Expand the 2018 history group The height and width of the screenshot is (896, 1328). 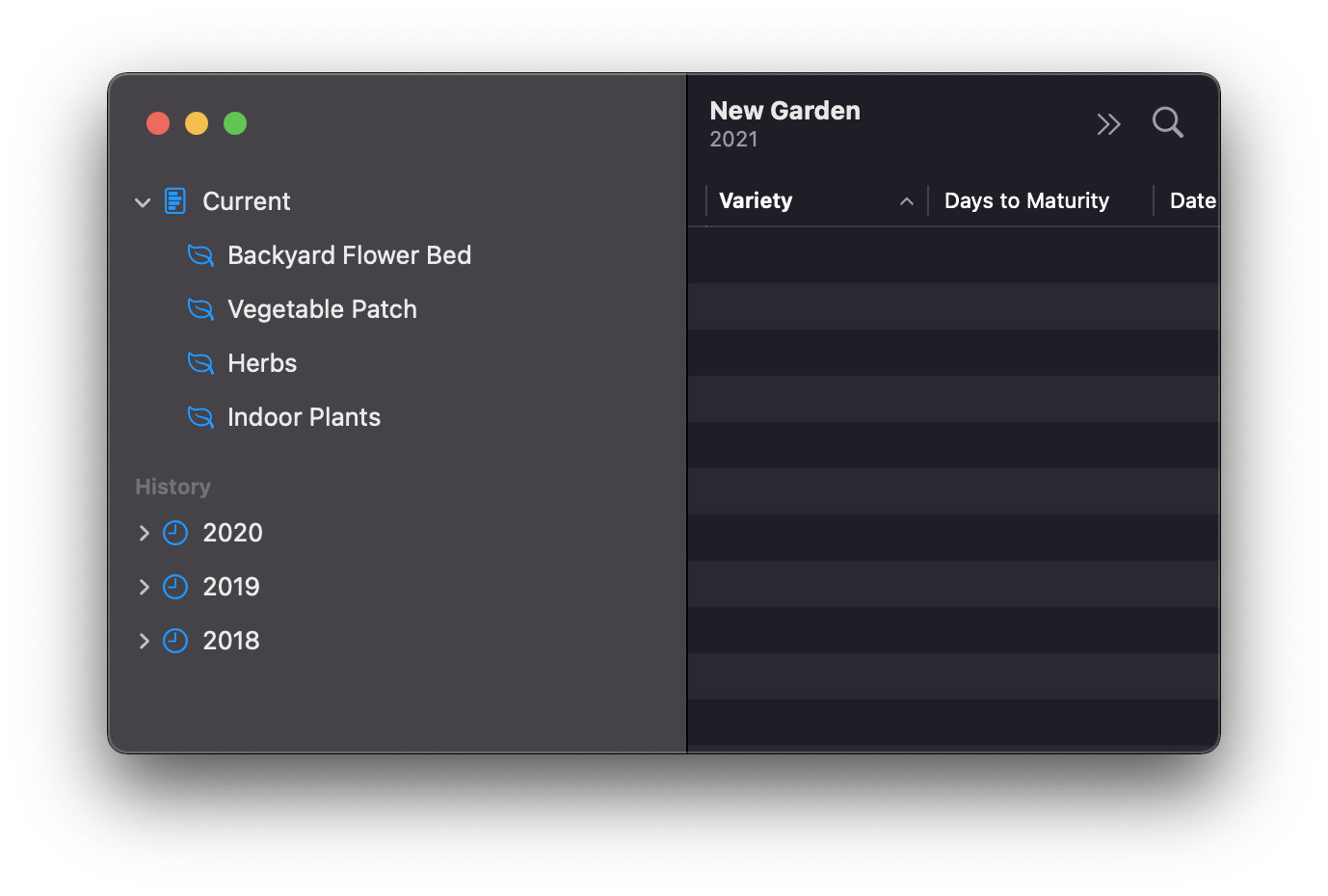click(144, 641)
